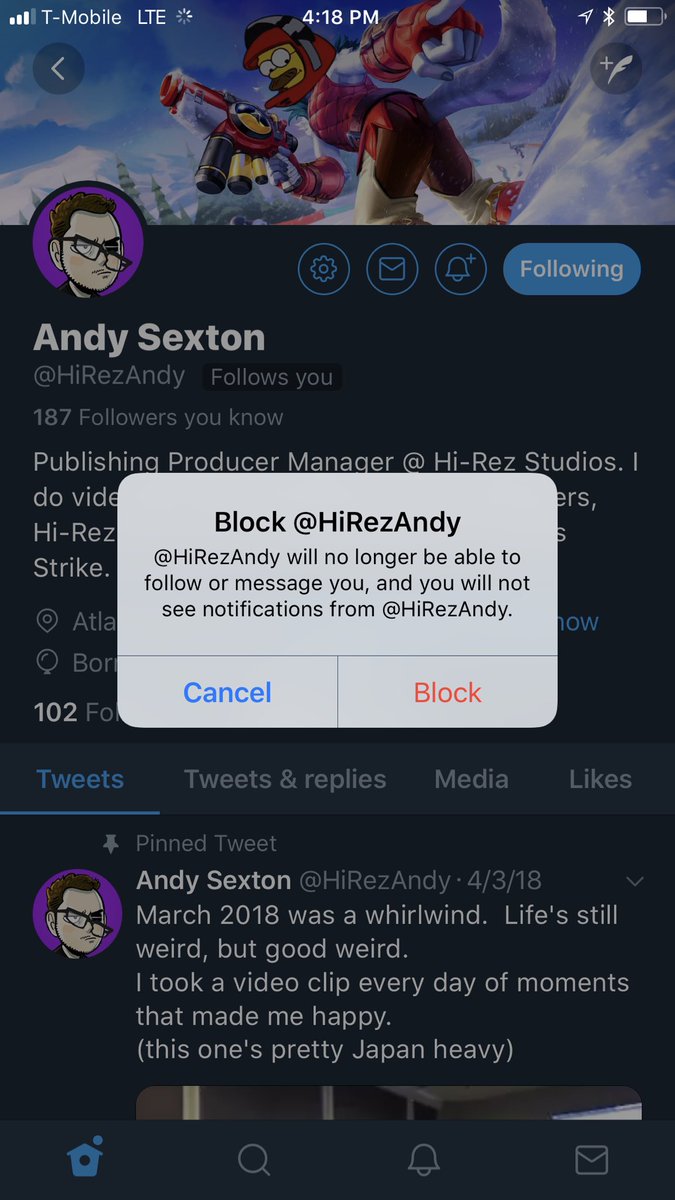Toggle tweet notifications bell icon
The image size is (675, 1200).
tap(460, 269)
